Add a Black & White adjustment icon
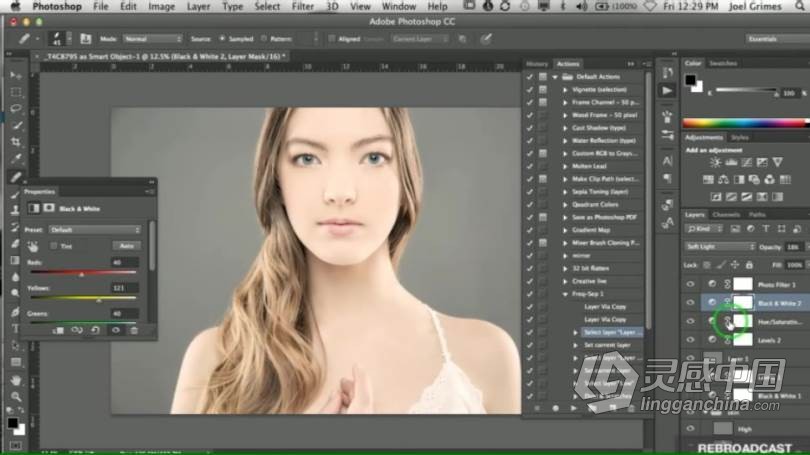The height and width of the screenshot is (455, 810). [x=739, y=180]
